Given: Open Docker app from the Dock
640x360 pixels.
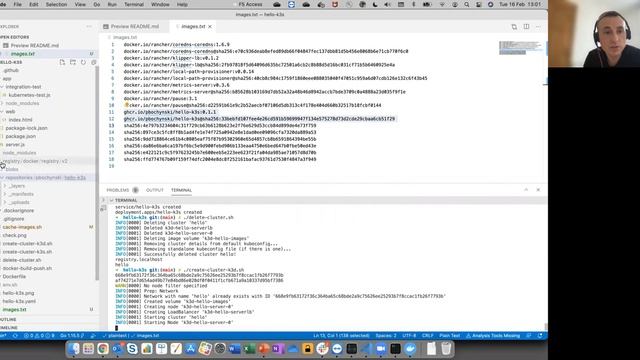Looking at the screenshot, I should click(x=410, y=349).
